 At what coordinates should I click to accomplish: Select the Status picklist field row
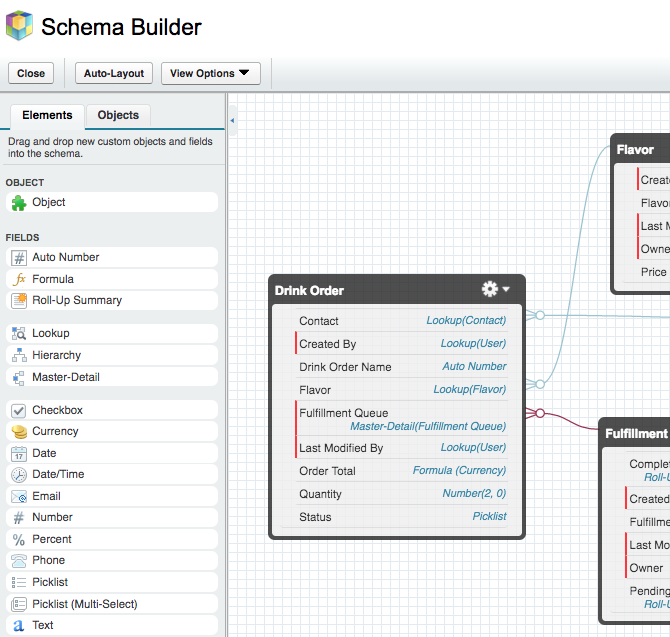click(402, 517)
